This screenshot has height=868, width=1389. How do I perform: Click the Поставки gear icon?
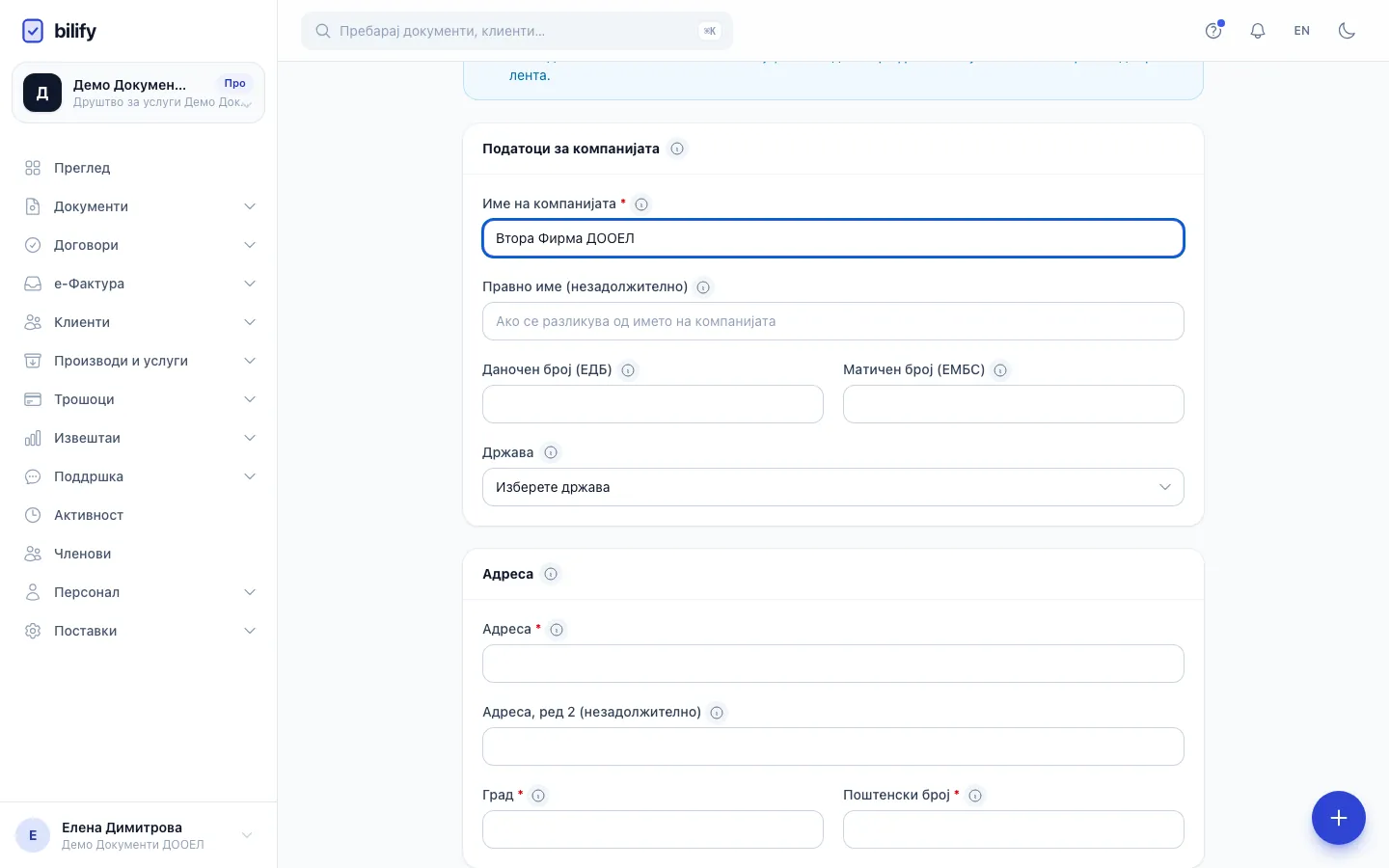click(x=33, y=631)
